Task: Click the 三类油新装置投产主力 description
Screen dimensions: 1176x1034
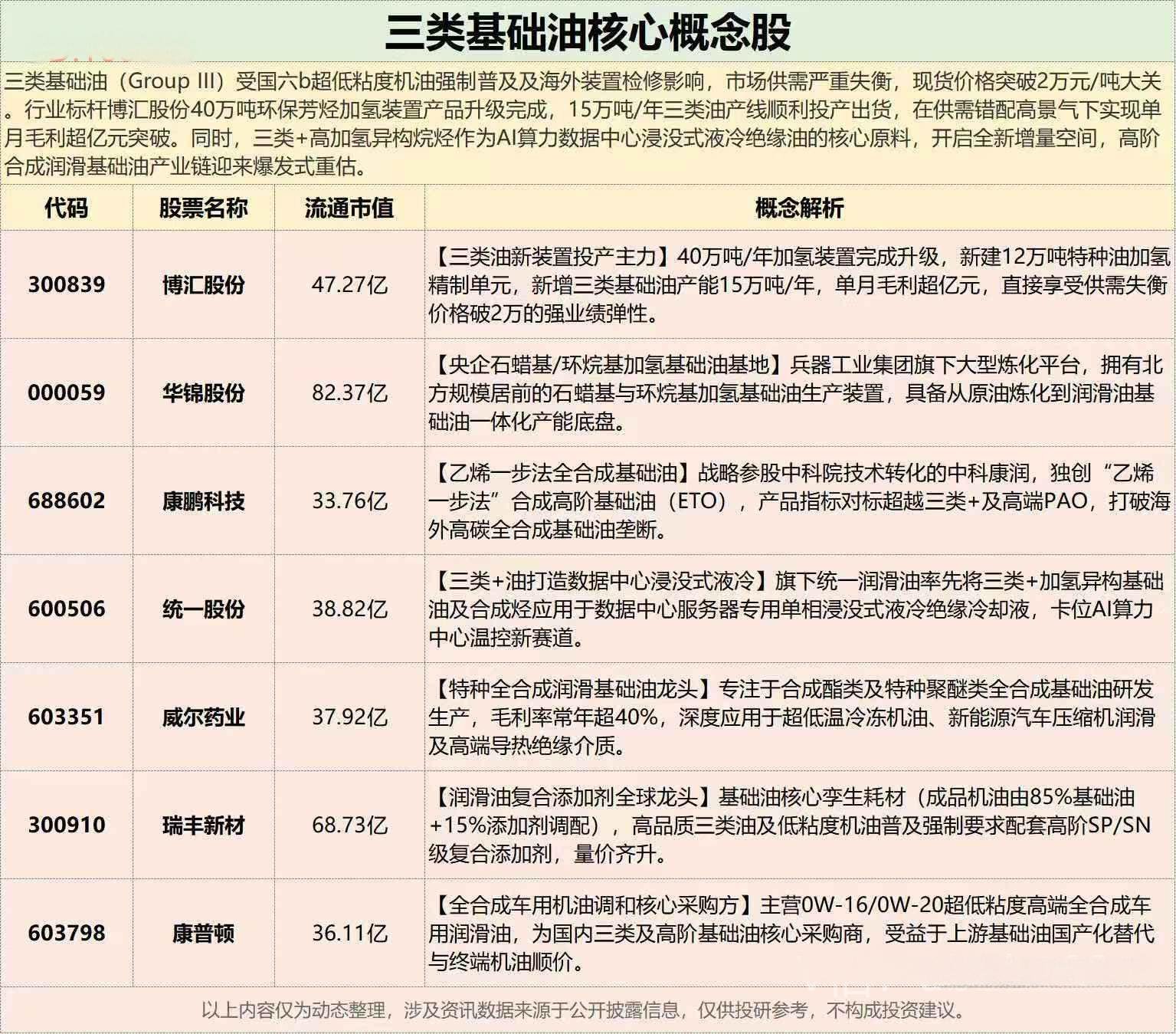Action: [x=799, y=284]
